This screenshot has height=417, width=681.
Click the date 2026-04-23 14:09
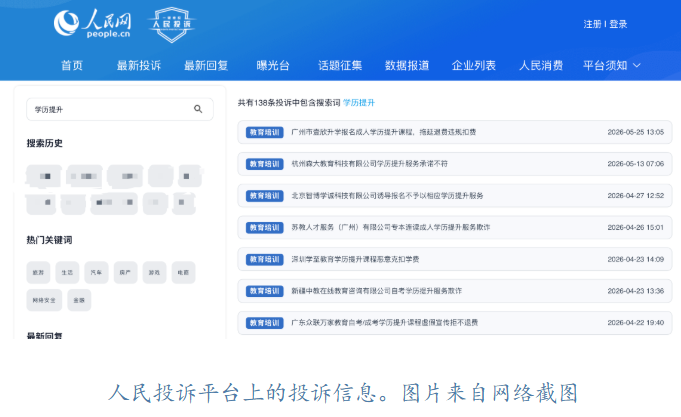click(x=635, y=259)
